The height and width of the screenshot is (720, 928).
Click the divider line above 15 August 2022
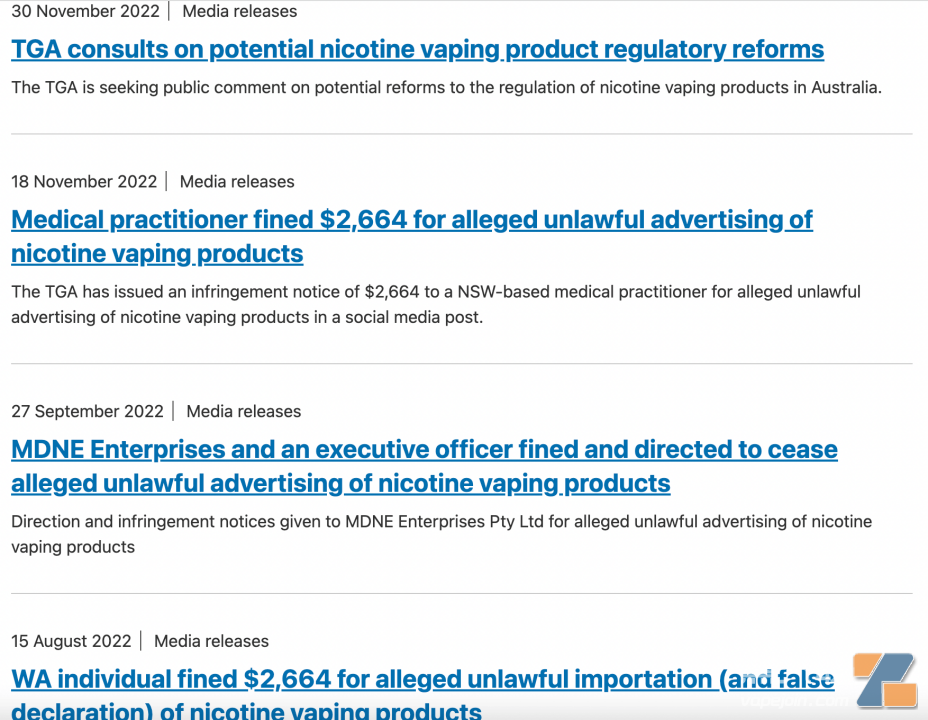pyautogui.click(x=461, y=594)
